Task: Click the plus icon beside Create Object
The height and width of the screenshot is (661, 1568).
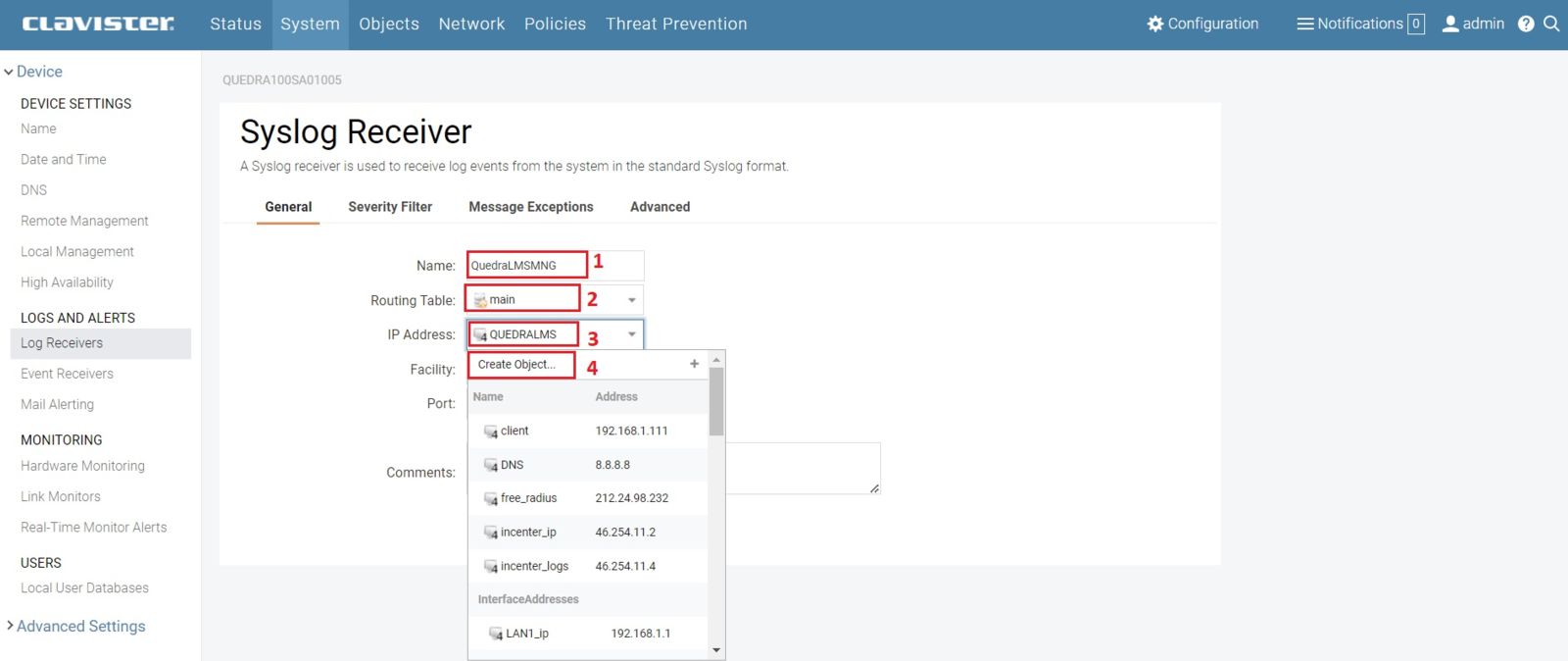Action: tap(694, 364)
